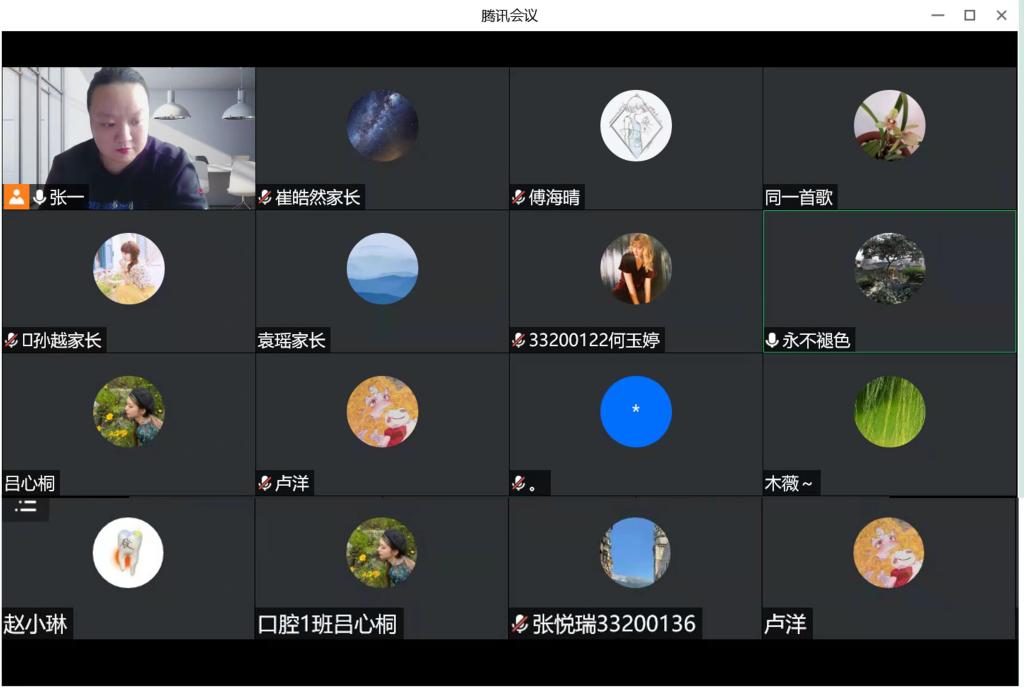Click the name label 袁瑶家长

[x=291, y=340]
